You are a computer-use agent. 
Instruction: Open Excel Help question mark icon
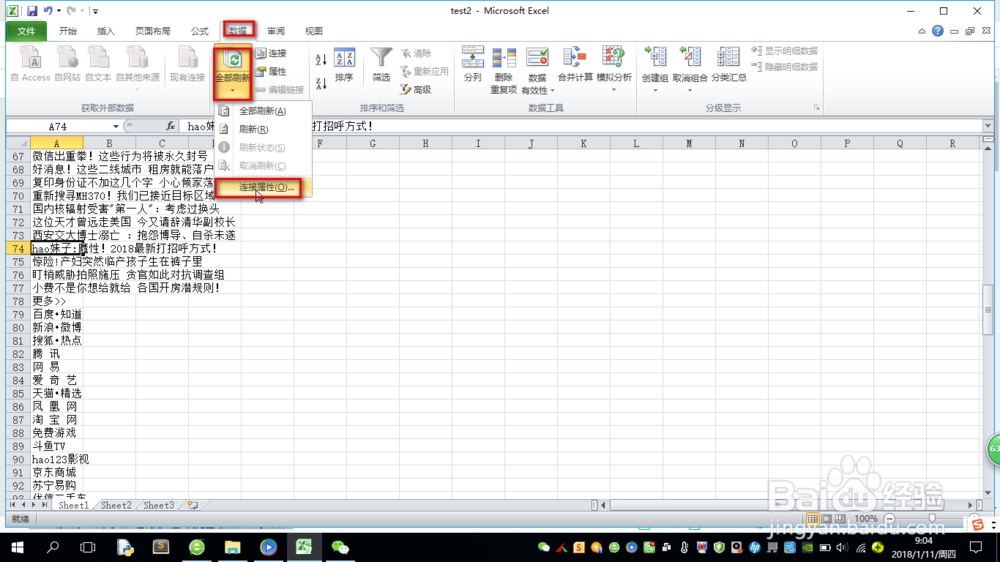click(938, 31)
